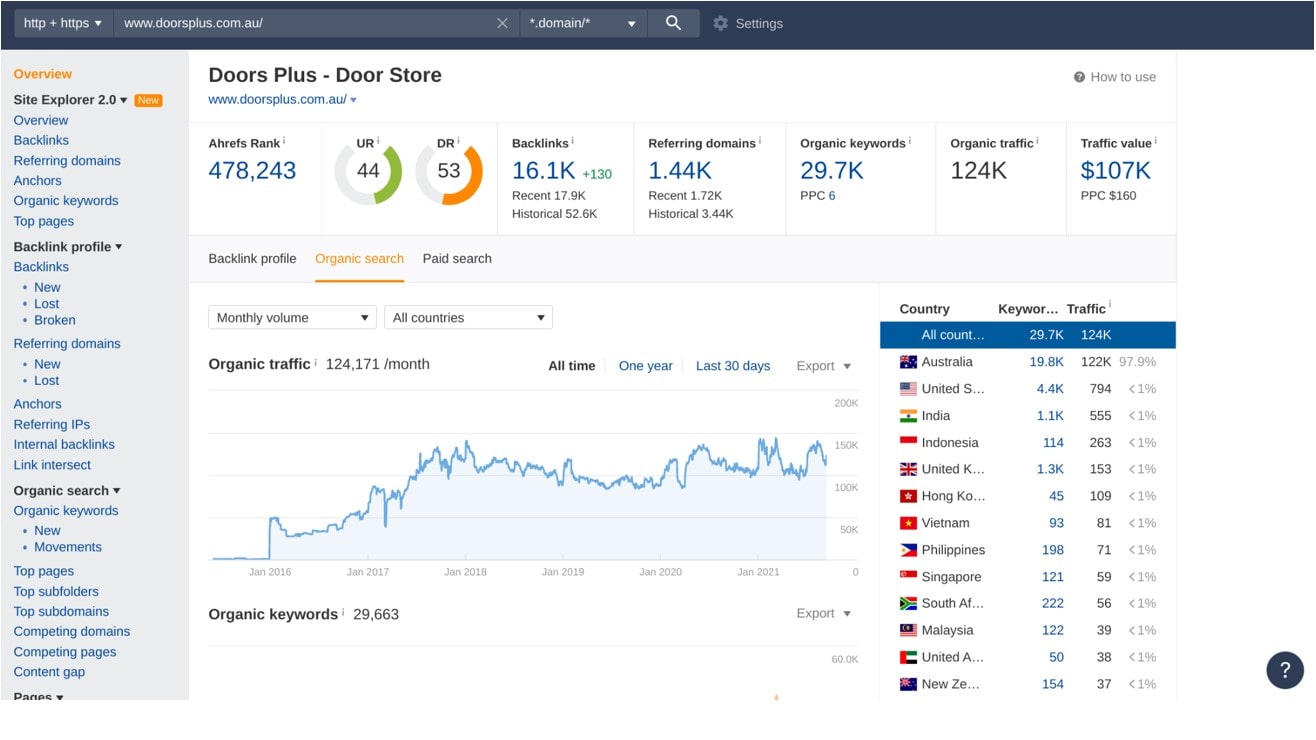The height and width of the screenshot is (740, 1316).
Task: Click the Hong Kong flag icon
Action: (908, 496)
